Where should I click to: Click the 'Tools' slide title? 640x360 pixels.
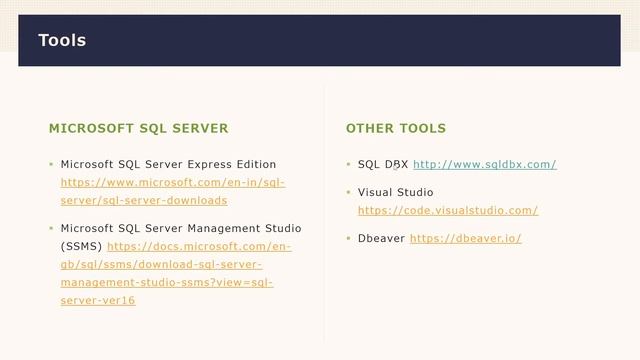[62, 40]
